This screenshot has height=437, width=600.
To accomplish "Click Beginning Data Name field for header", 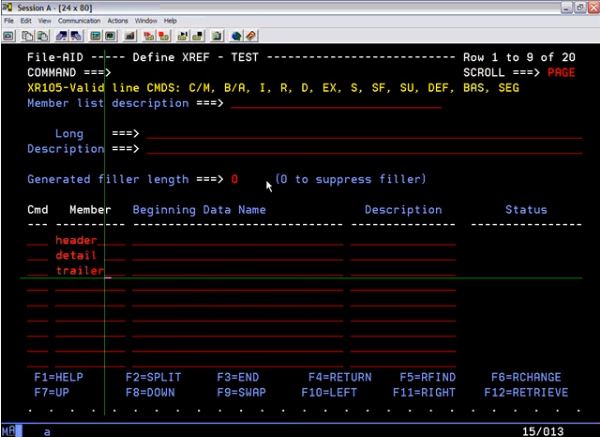I will [238, 240].
